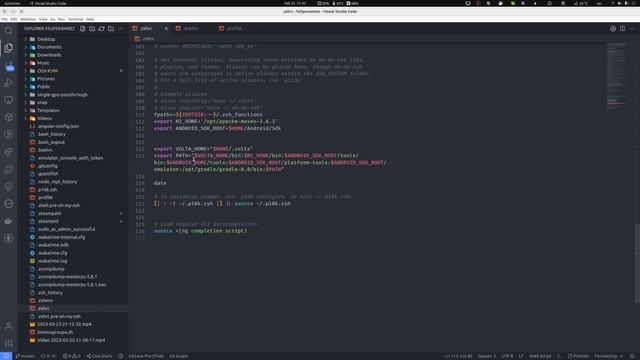Click Git Graph in status bar

(x=179, y=356)
